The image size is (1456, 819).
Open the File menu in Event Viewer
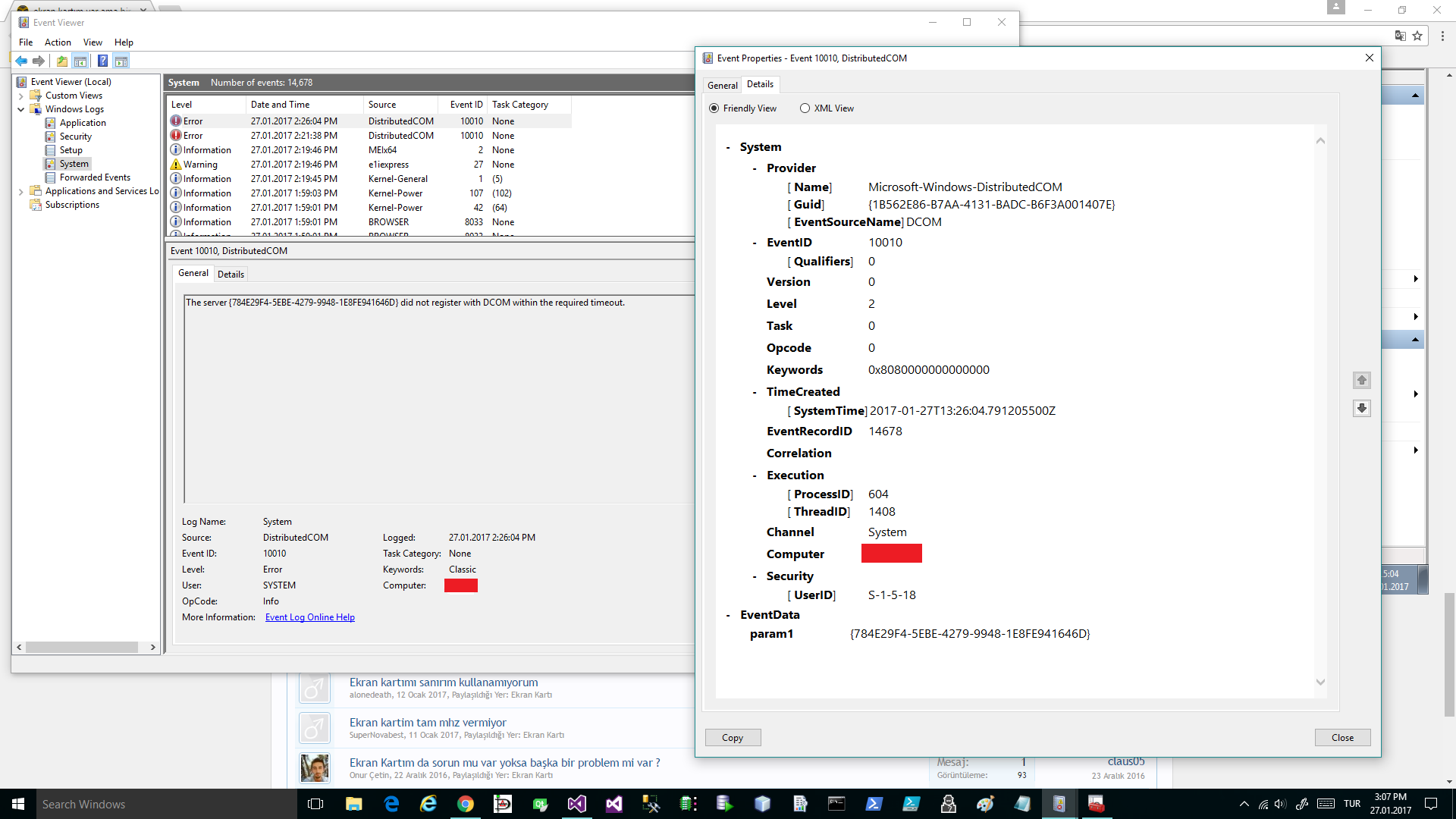(26, 42)
